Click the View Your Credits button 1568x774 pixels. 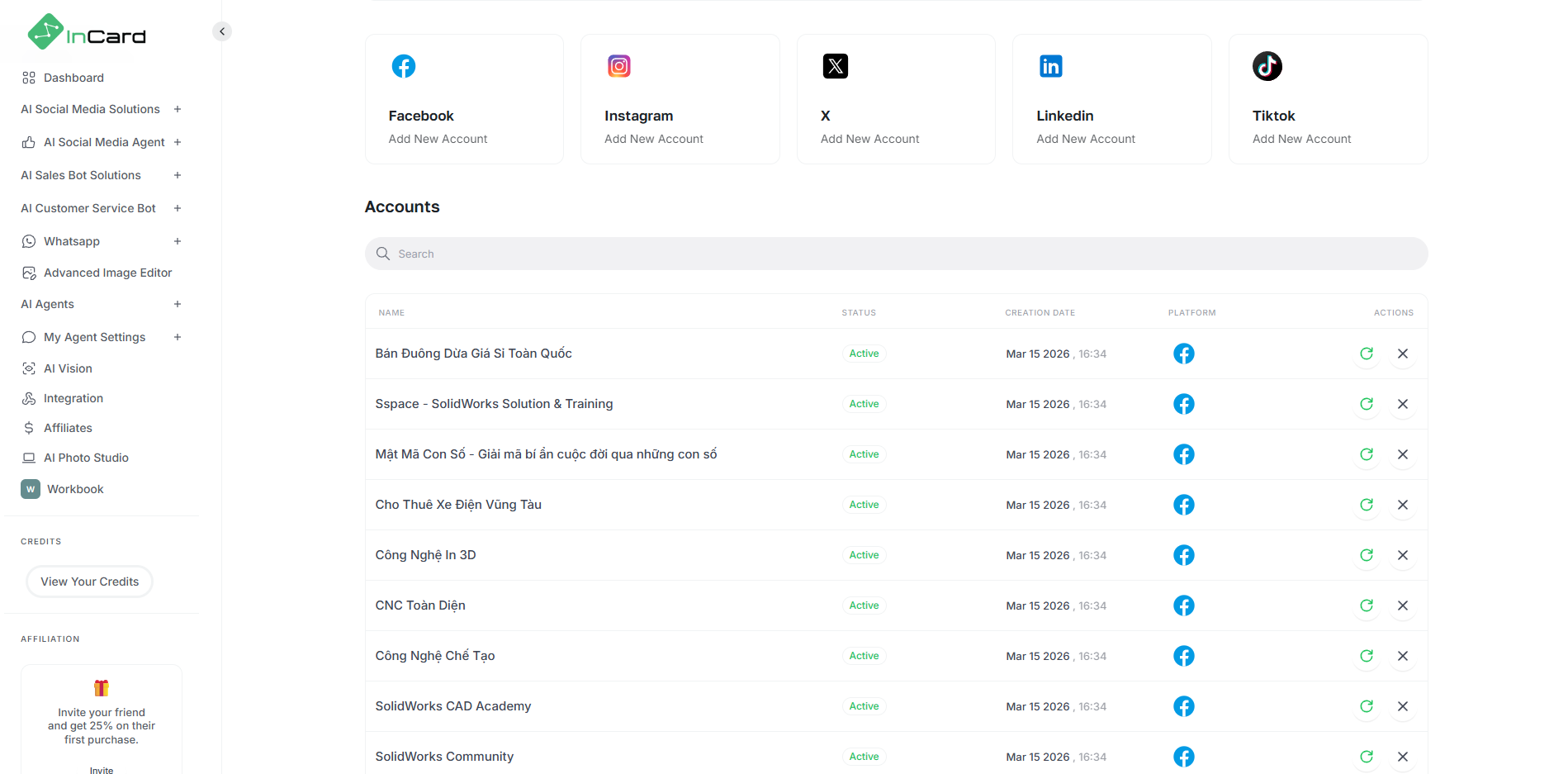(x=90, y=582)
